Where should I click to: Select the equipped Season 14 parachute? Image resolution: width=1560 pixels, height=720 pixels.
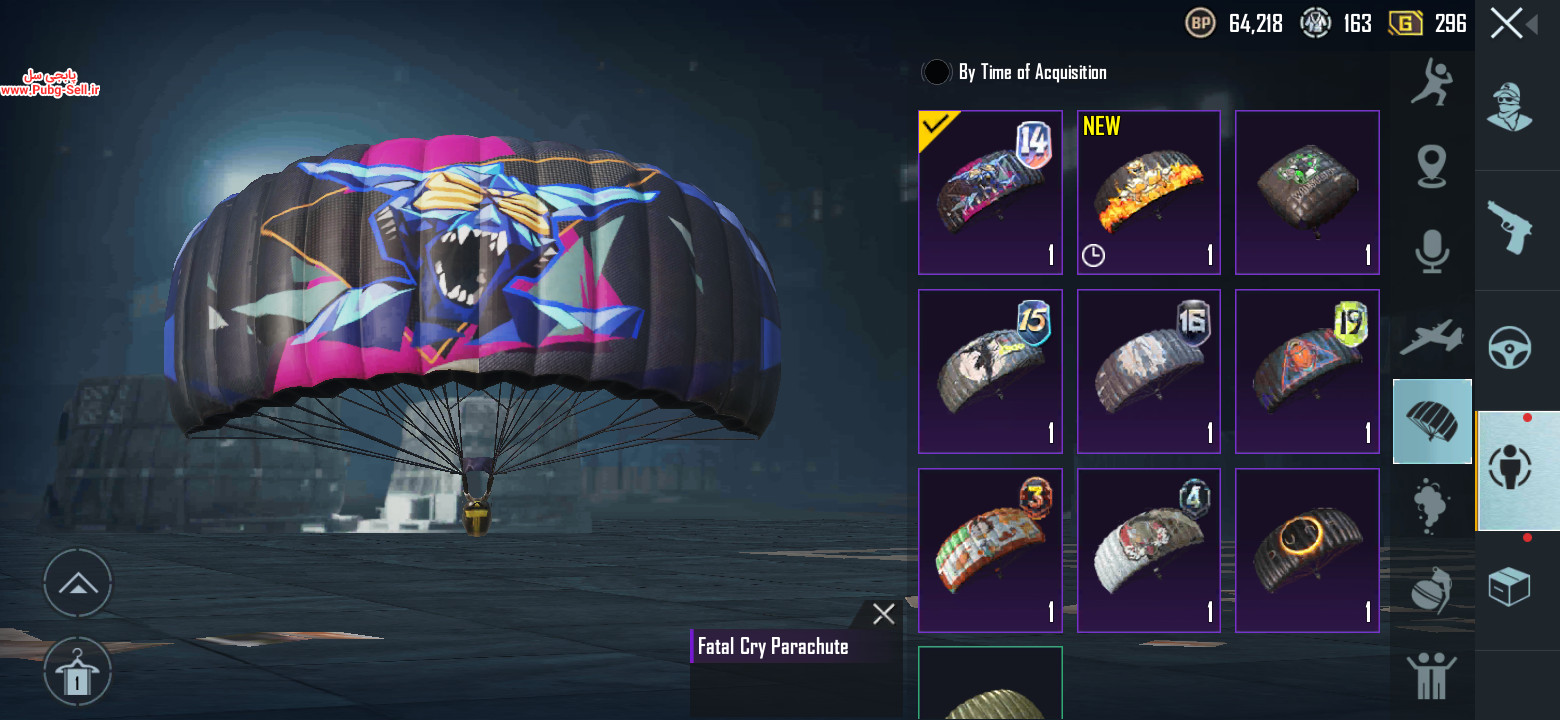(x=990, y=192)
